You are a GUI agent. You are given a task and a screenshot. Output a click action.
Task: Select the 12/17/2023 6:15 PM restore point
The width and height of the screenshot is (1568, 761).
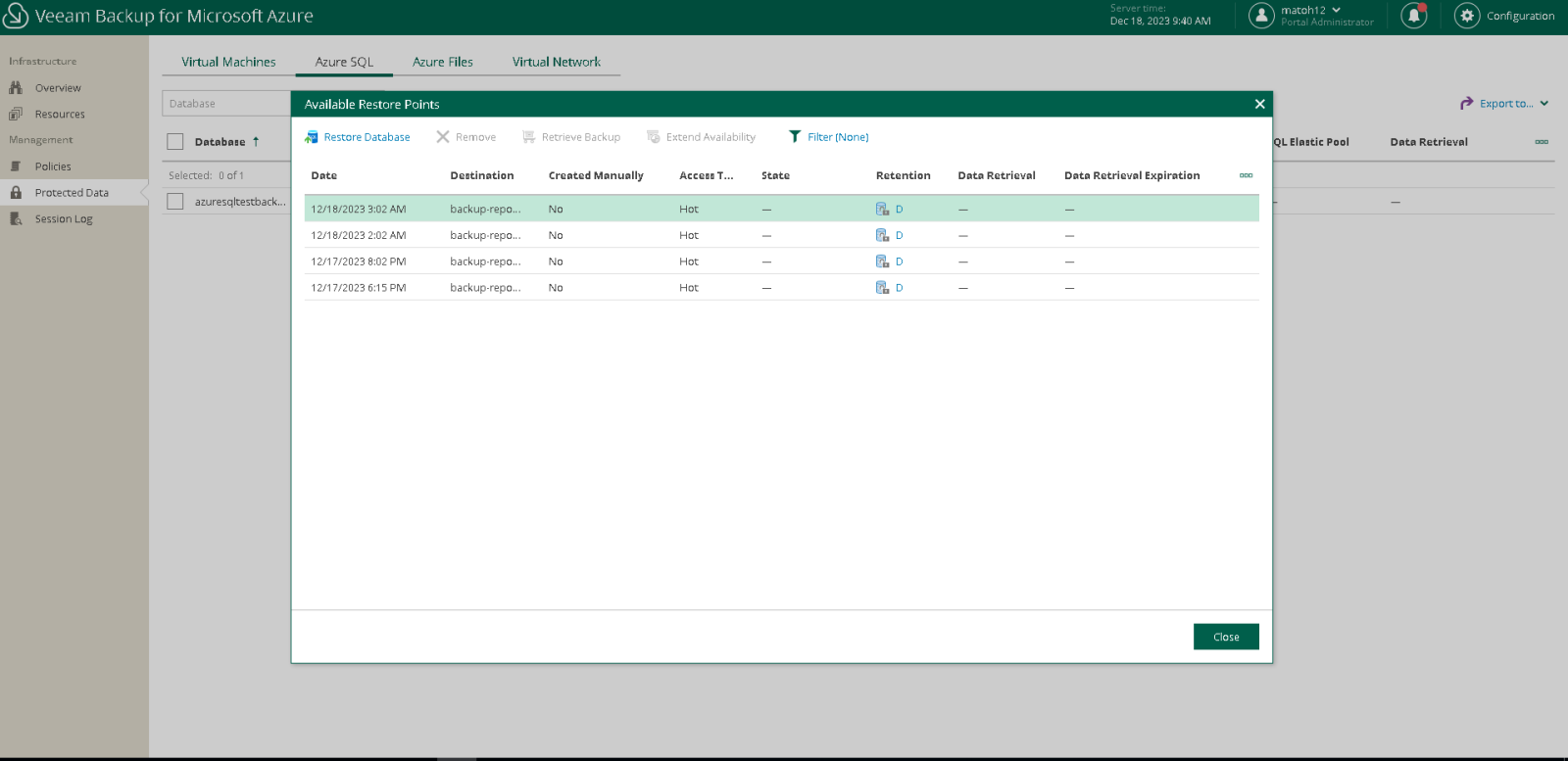tap(781, 288)
